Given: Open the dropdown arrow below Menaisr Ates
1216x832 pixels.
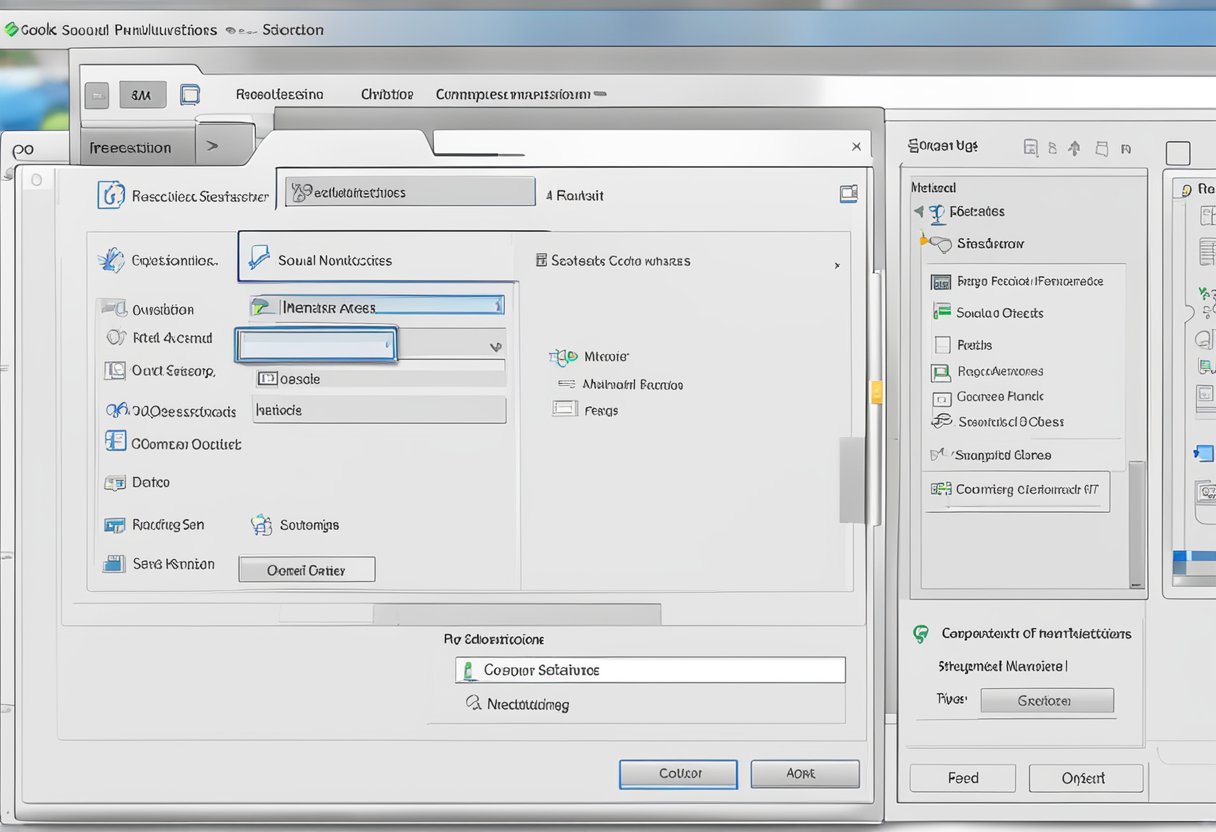Looking at the screenshot, I should point(495,346).
